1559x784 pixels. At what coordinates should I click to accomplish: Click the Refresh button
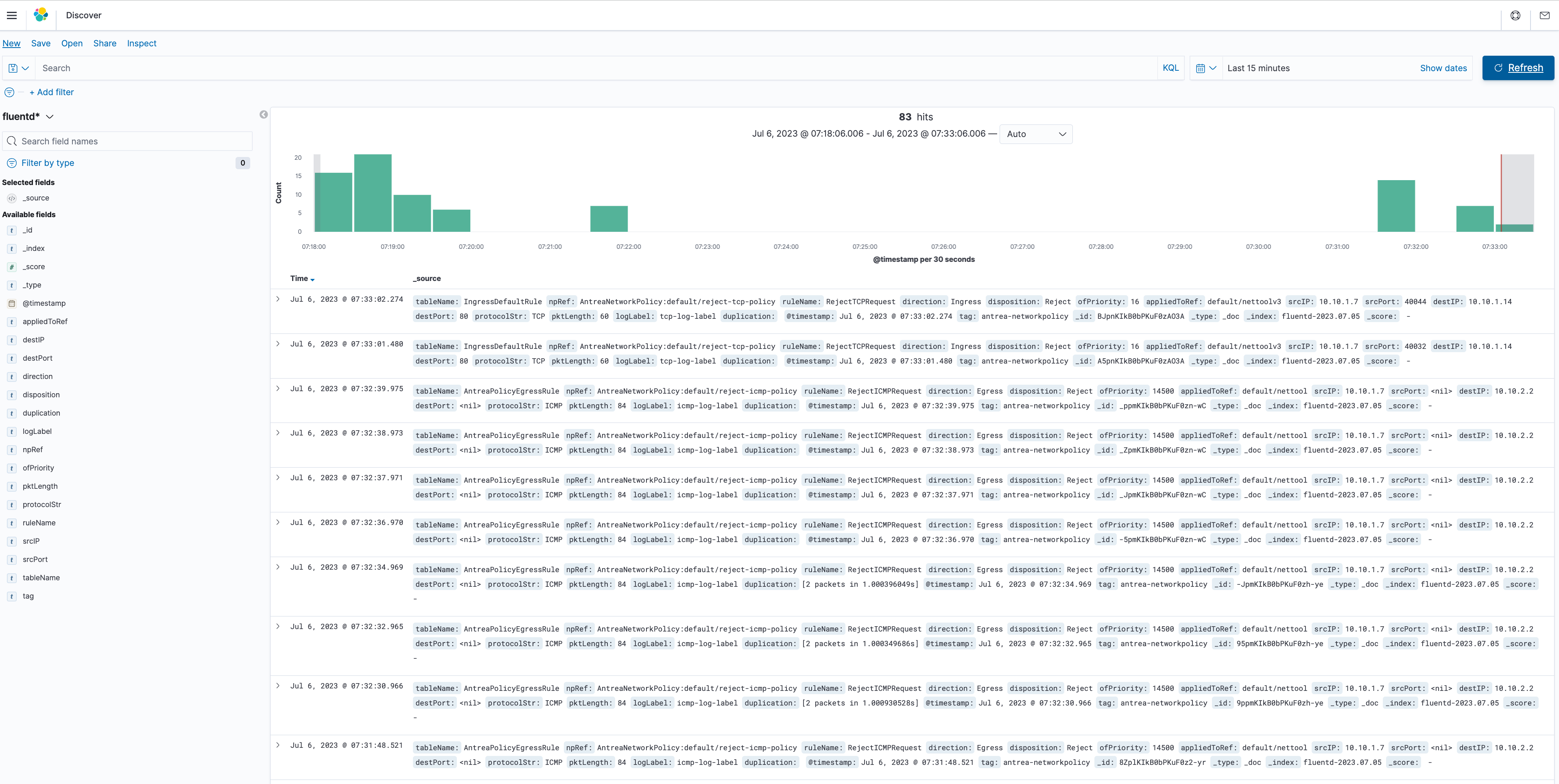(1518, 68)
